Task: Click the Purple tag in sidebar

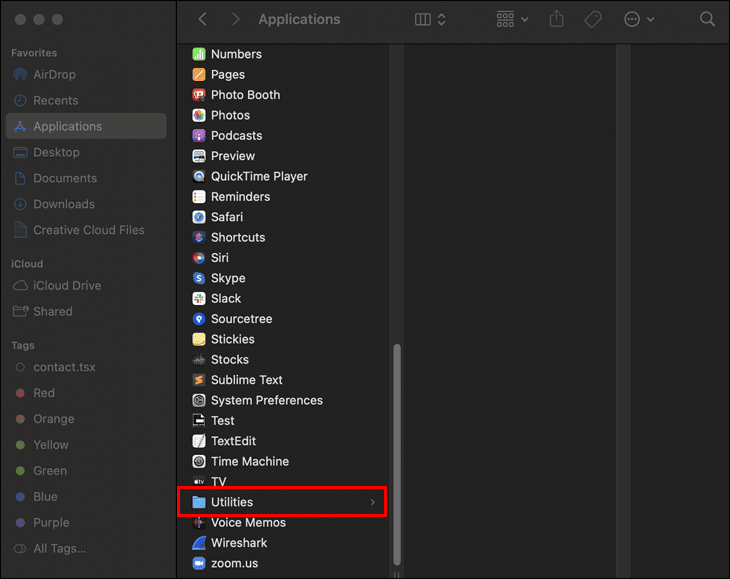Action: (x=51, y=522)
